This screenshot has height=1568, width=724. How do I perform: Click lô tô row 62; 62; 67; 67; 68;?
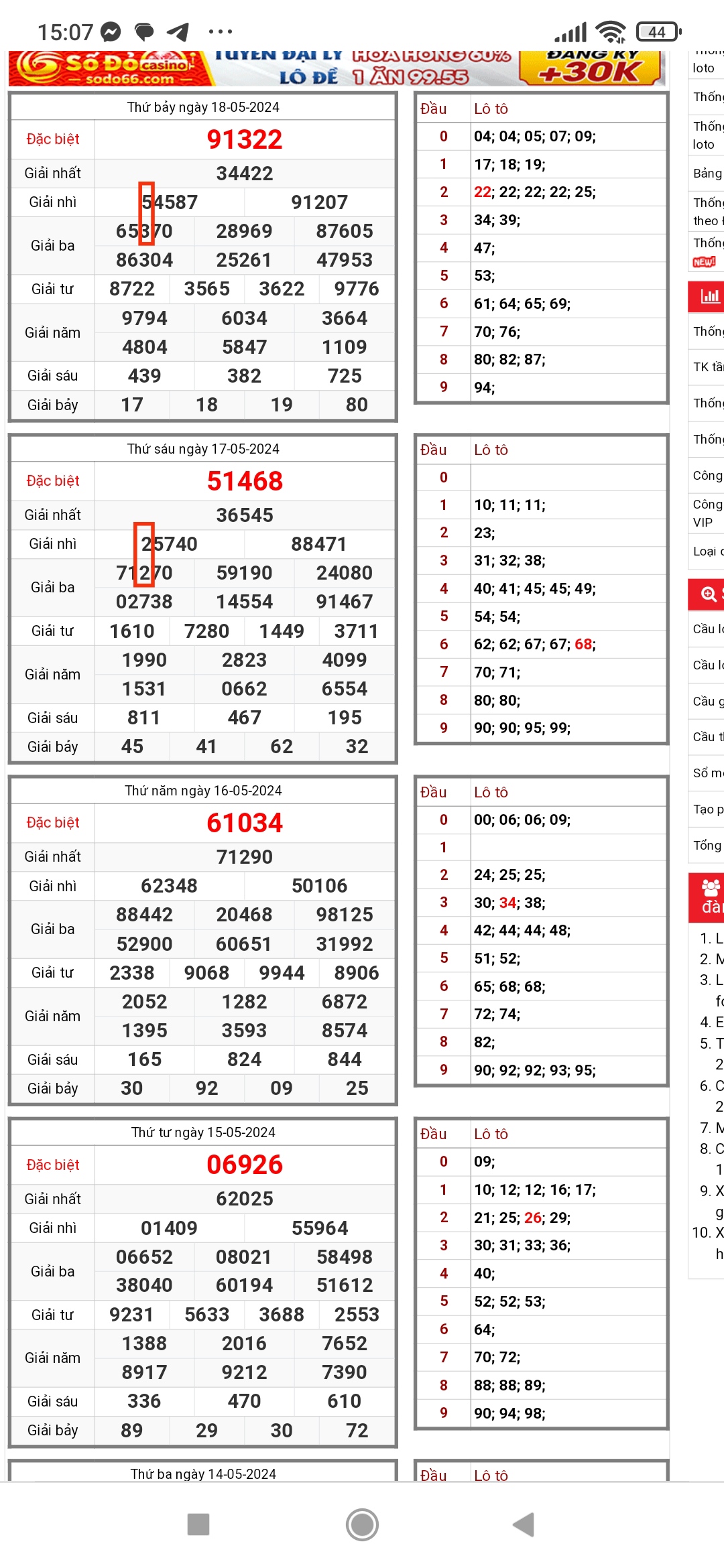[x=535, y=644]
